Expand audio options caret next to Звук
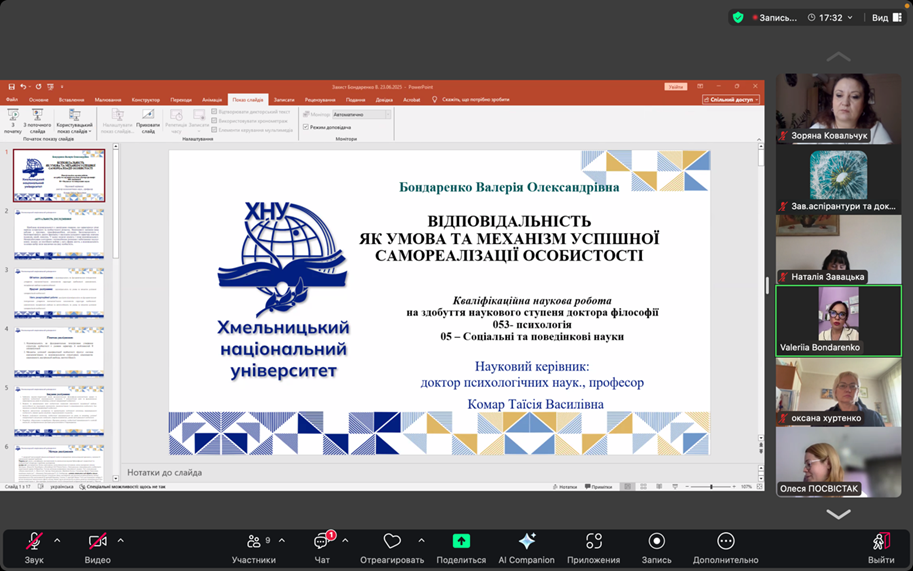This screenshot has height=571, width=913. point(57,541)
